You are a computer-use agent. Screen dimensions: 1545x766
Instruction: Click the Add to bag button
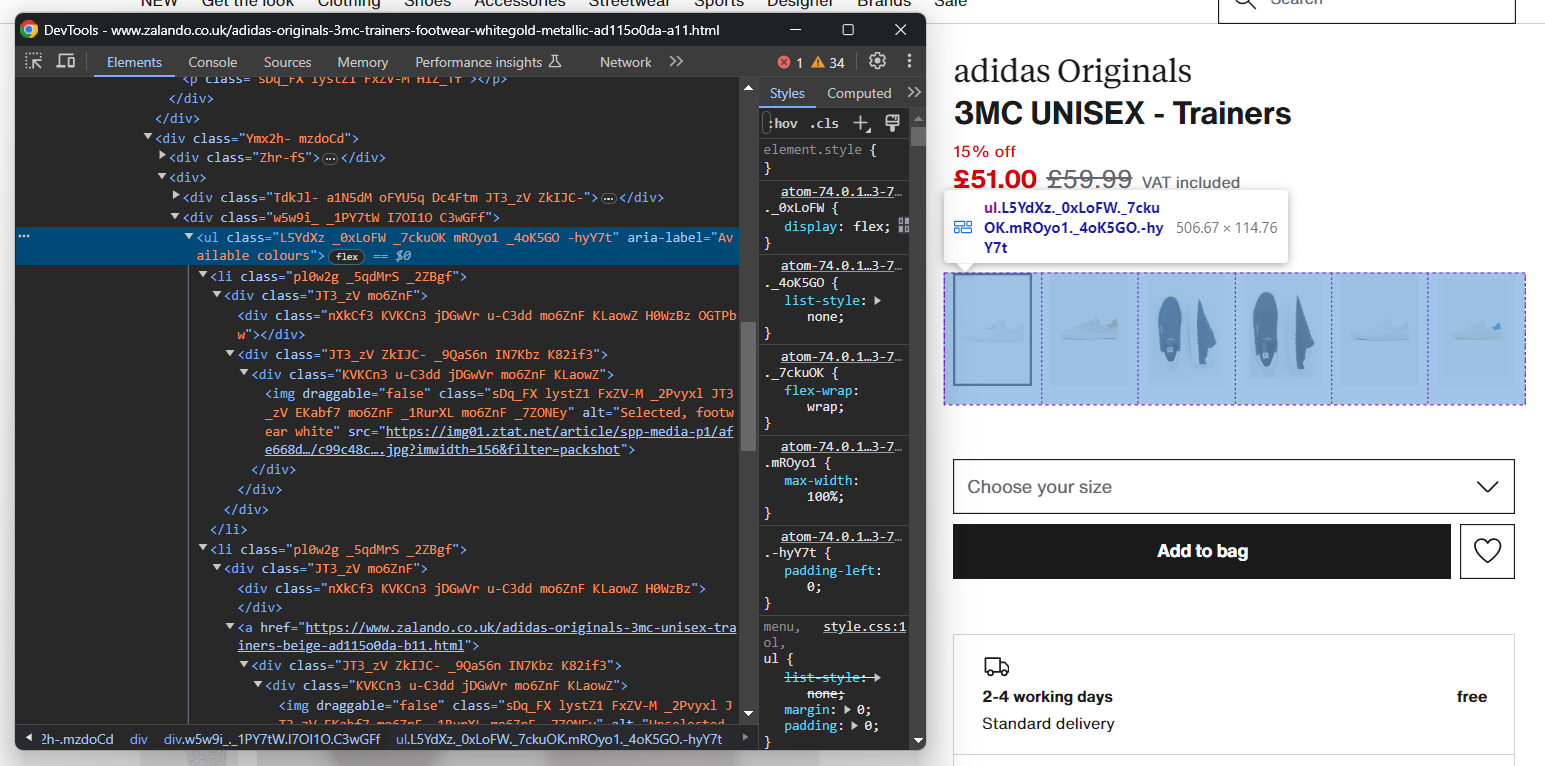(x=1201, y=551)
